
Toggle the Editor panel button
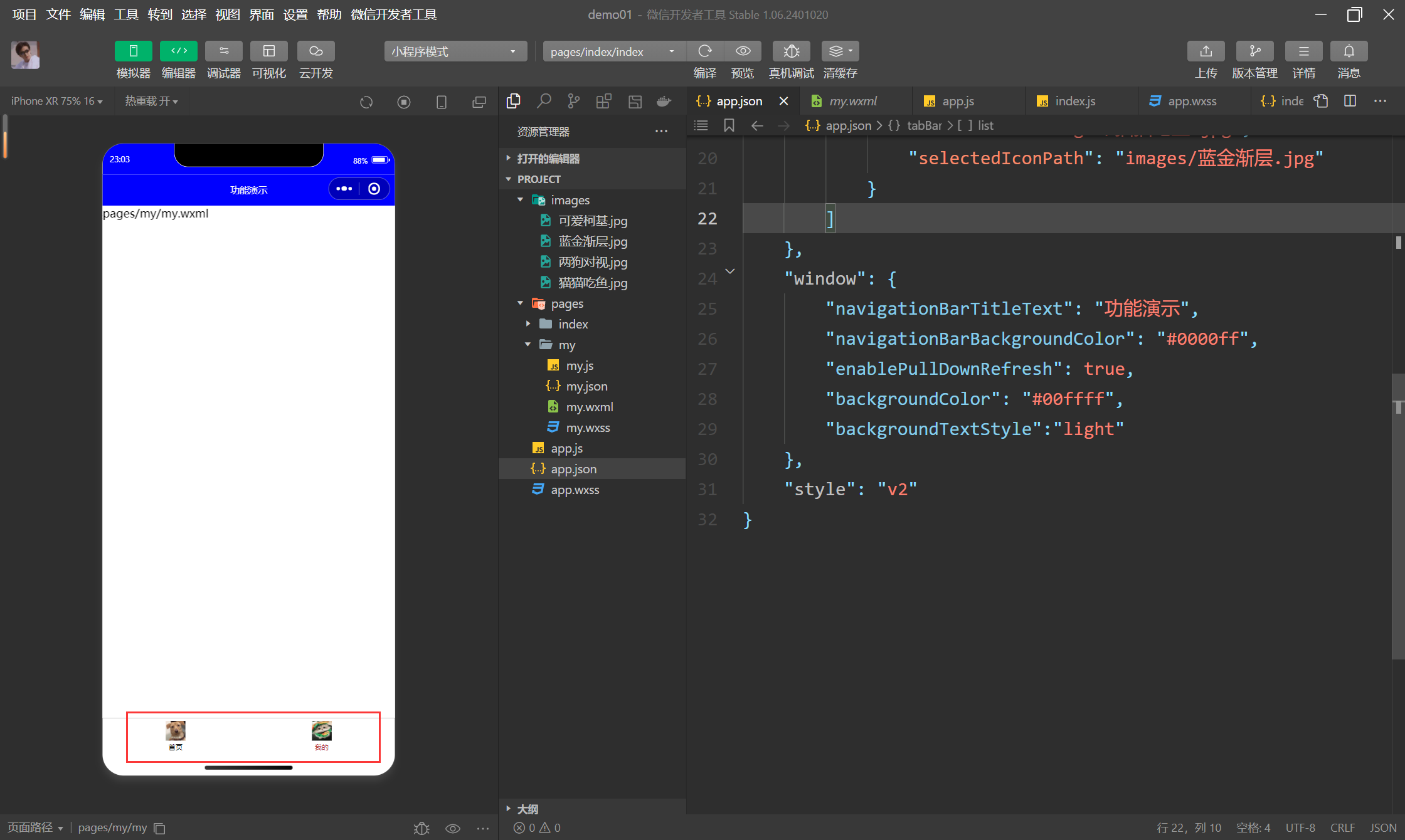coord(179,51)
